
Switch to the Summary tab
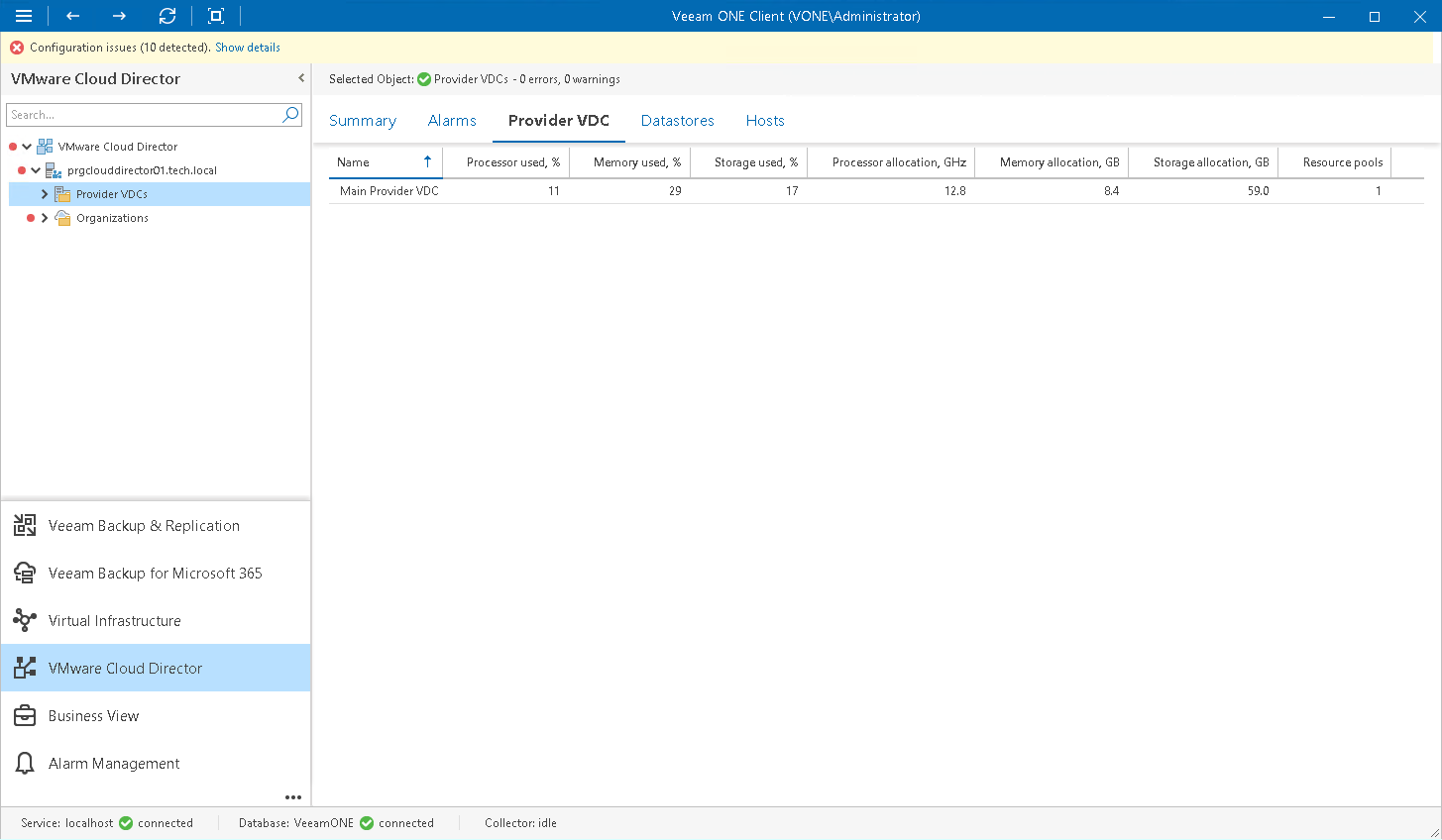363,121
